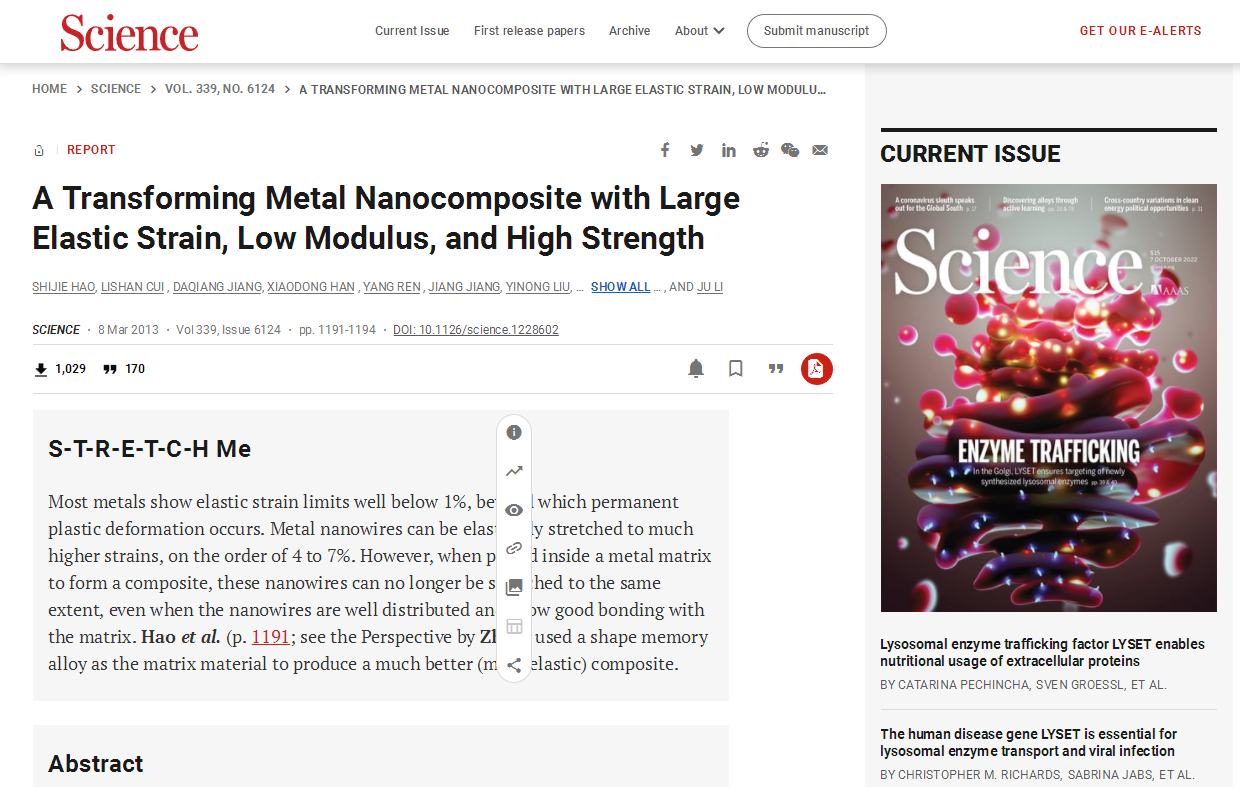The height and width of the screenshot is (787, 1240).
Task: Open the DOI 10.1126/science.1228602 link
Action: coord(475,330)
